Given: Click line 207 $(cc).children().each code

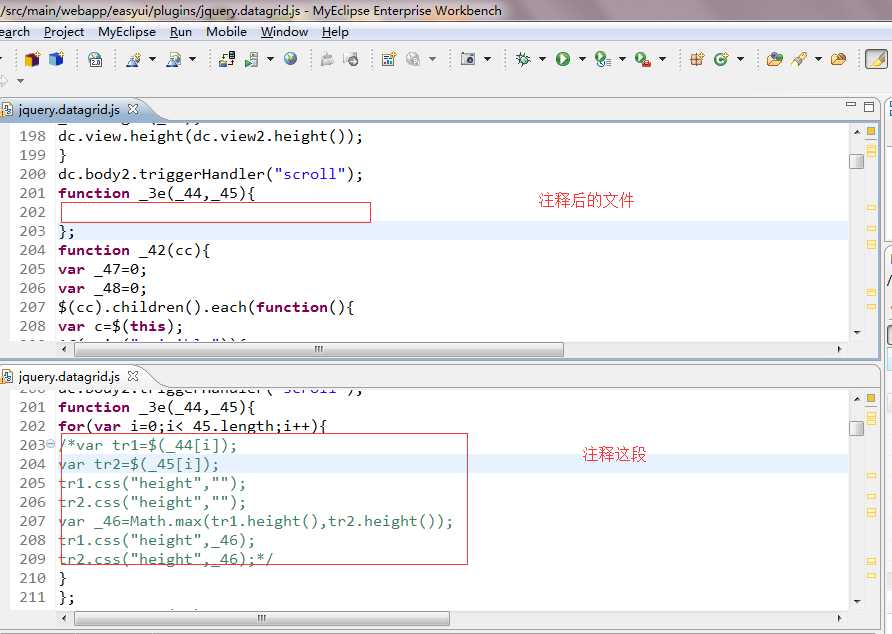Looking at the screenshot, I should [x=206, y=307].
